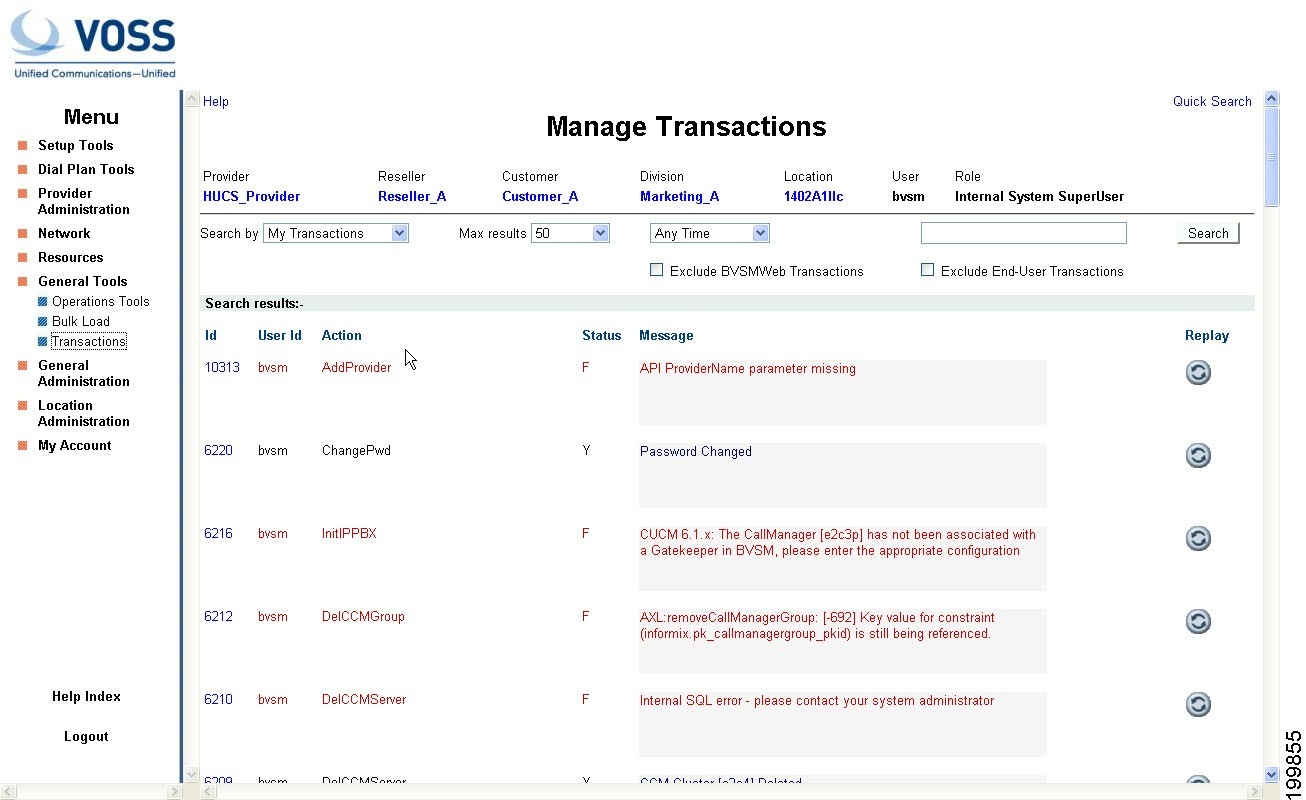This screenshot has height=800, width=1306.
Task: Select Bulk Load under General Tools
Action: [x=81, y=321]
